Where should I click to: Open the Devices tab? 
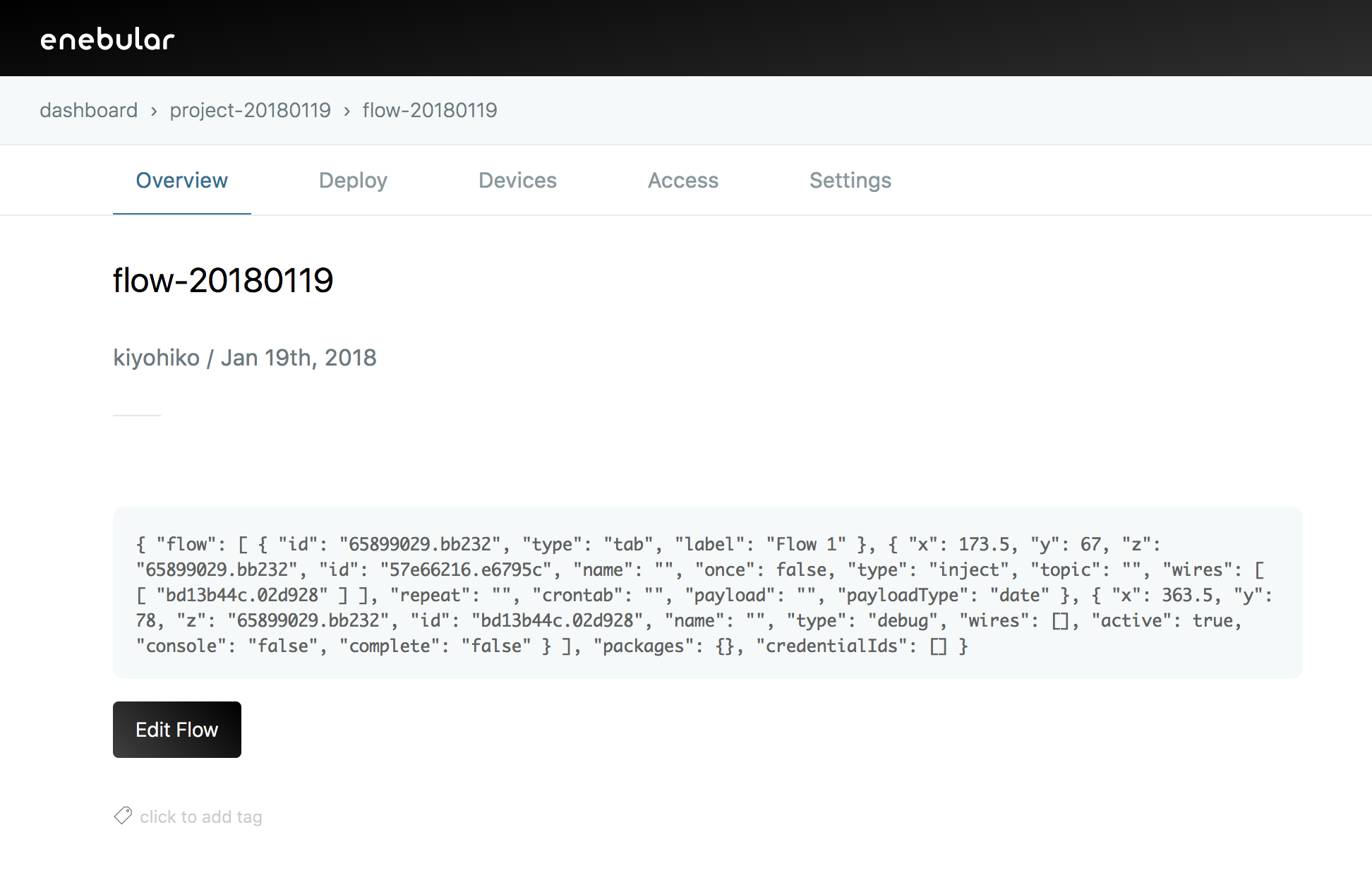tap(517, 181)
